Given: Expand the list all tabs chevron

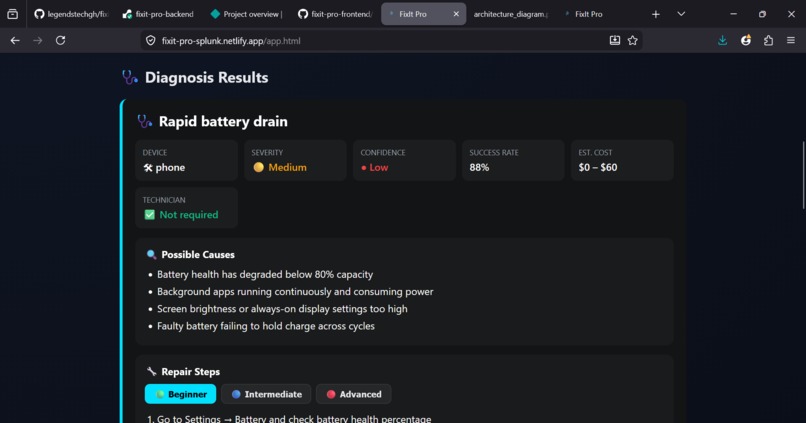Looking at the screenshot, I should (x=681, y=14).
